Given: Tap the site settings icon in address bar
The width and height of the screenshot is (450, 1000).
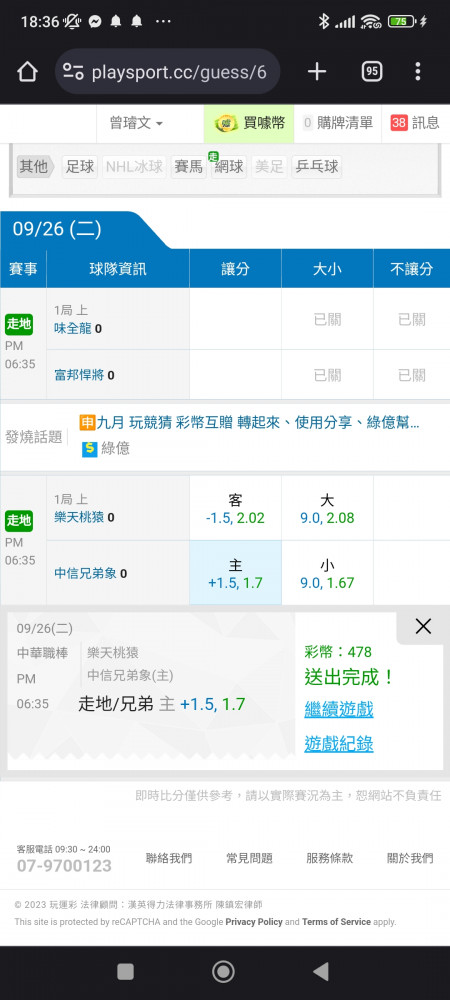Looking at the screenshot, I should [x=73, y=72].
